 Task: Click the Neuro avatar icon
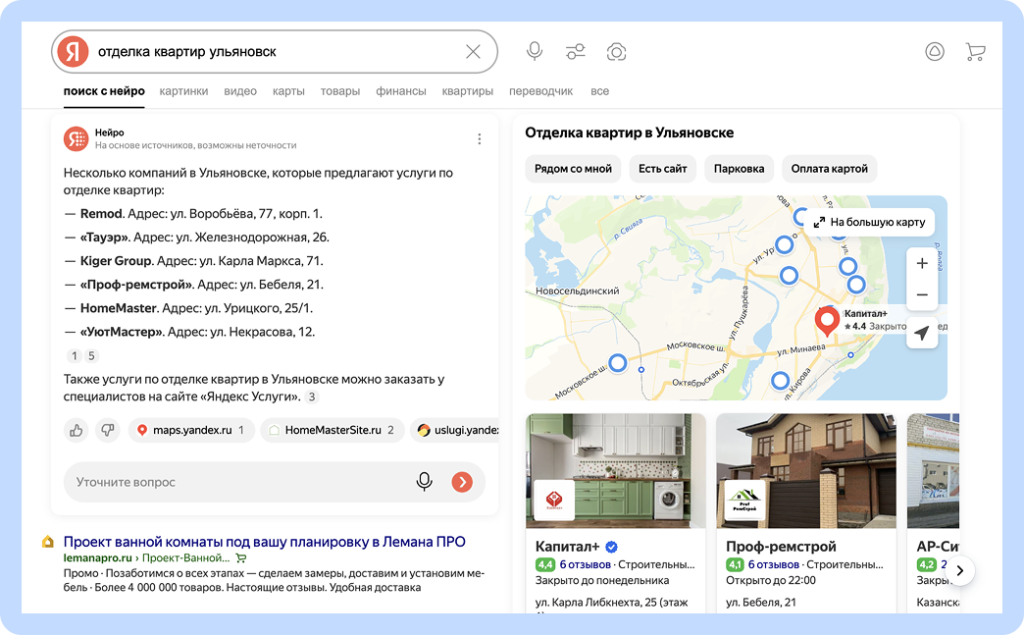click(x=76, y=138)
